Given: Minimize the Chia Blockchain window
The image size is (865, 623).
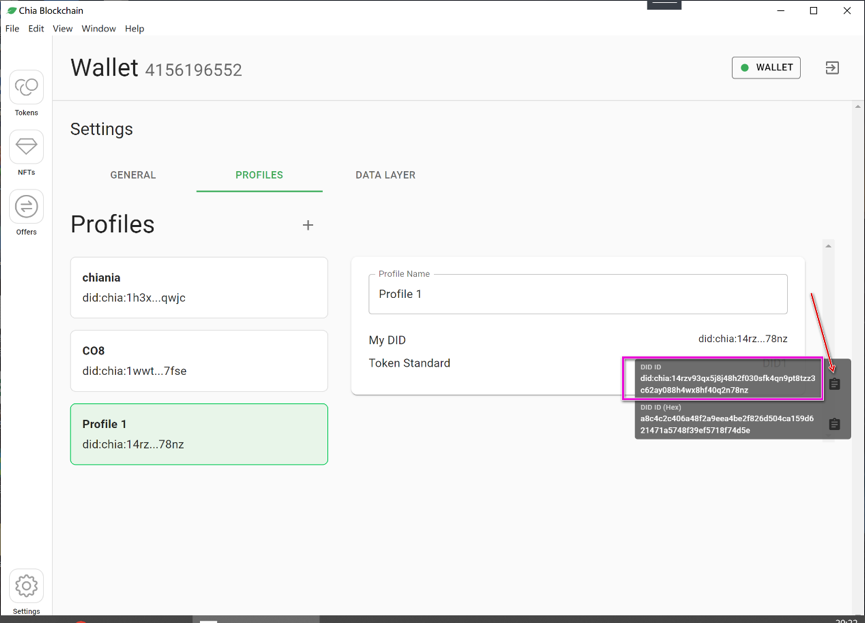Looking at the screenshot, I should (781, 10).
